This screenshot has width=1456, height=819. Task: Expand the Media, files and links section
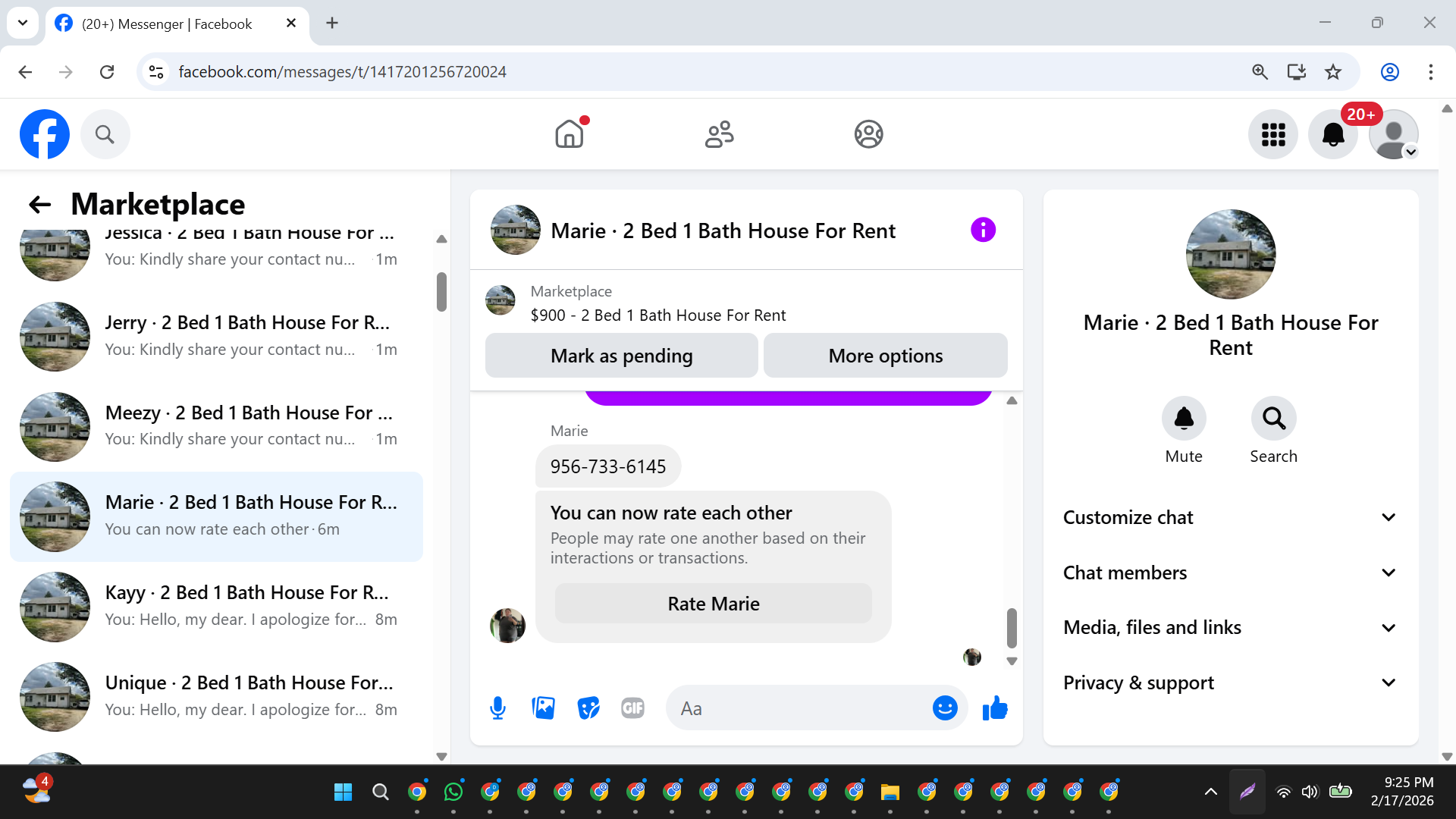click(x=1230, y=628)
